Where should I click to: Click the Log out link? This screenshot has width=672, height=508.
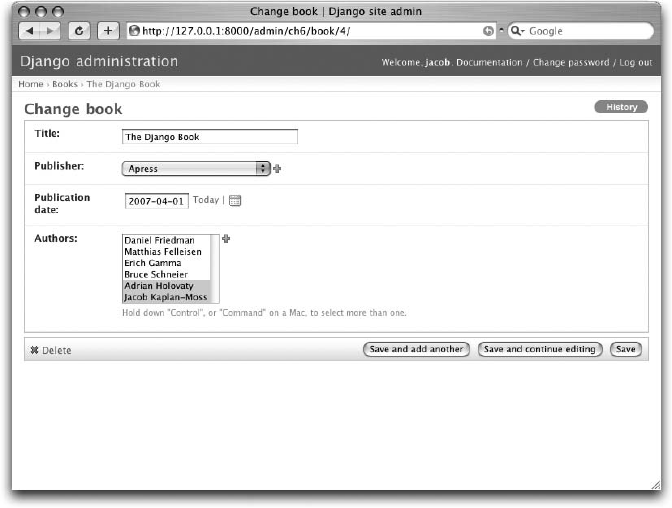coord(636,63)
